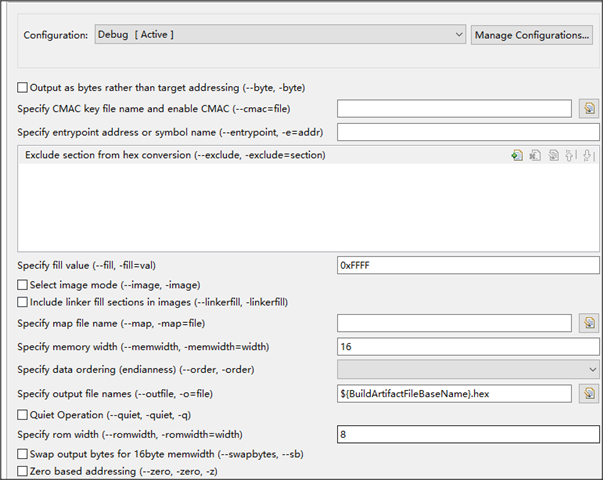Focus the rom width input field
This screenshot has width=603, height=480.
point(468,435)
